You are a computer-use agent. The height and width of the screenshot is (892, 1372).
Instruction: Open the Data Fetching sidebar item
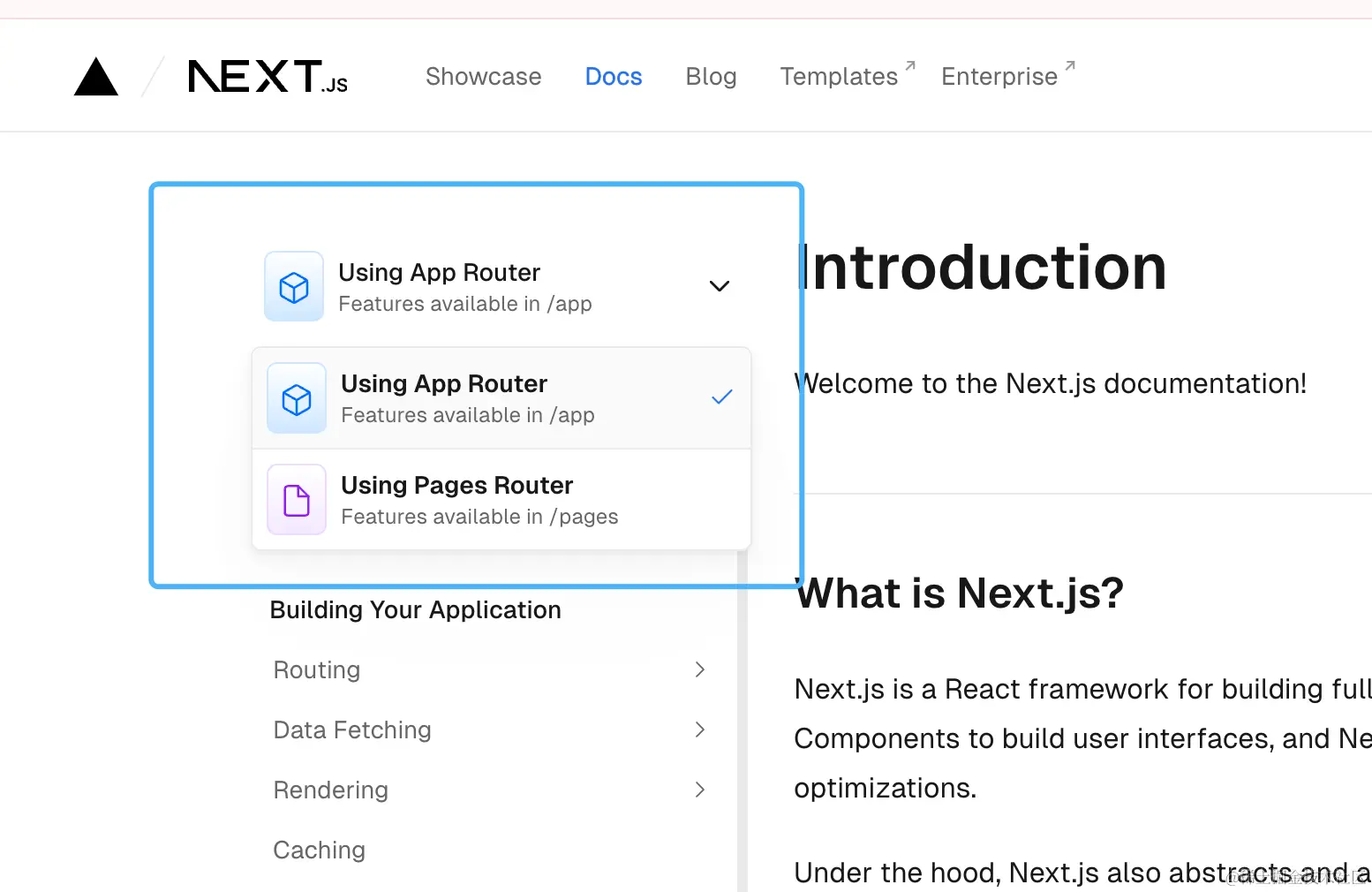pyautogui.click(x=352, y=730)
